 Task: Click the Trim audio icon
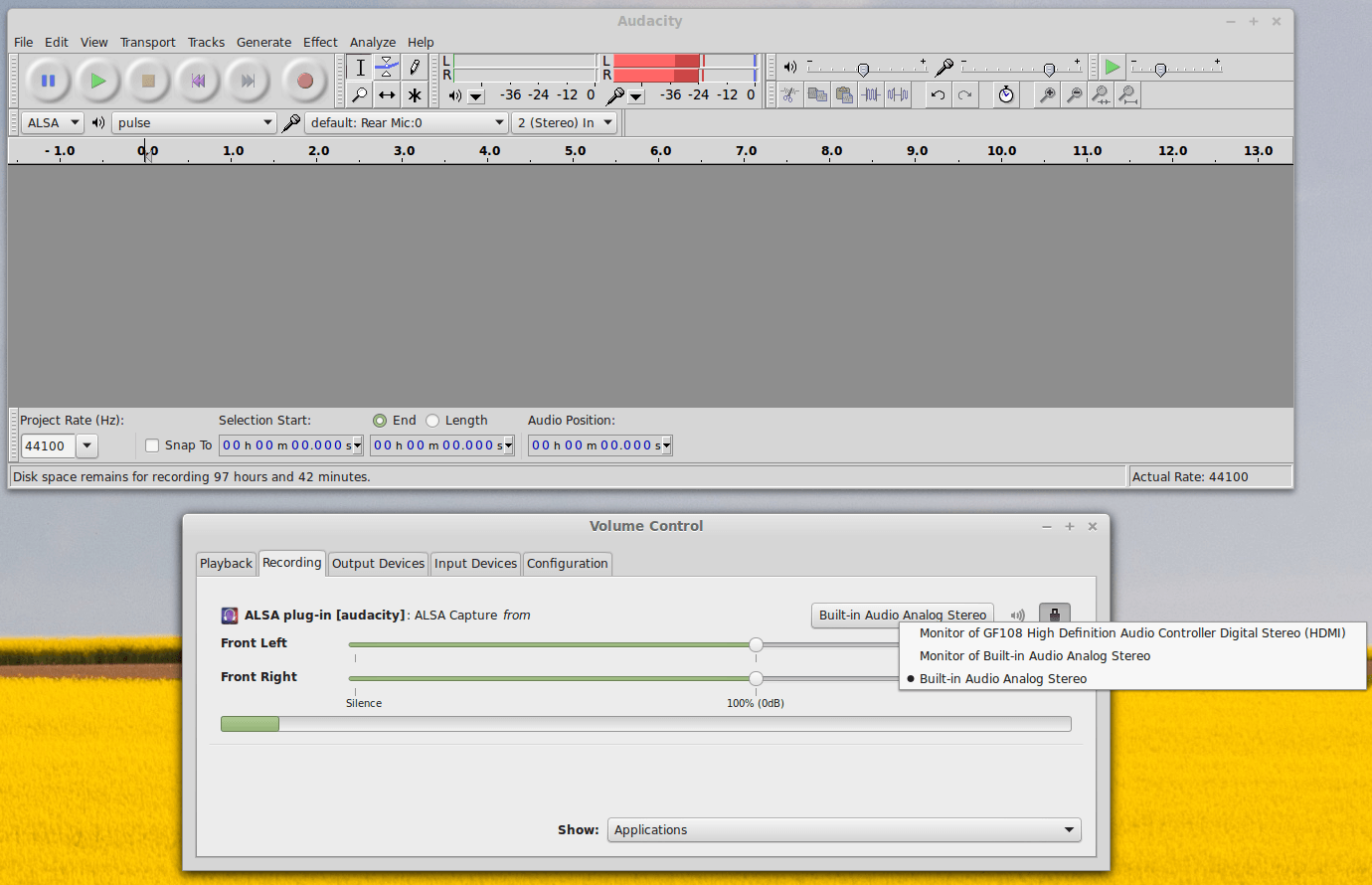[x=871, y=94]
